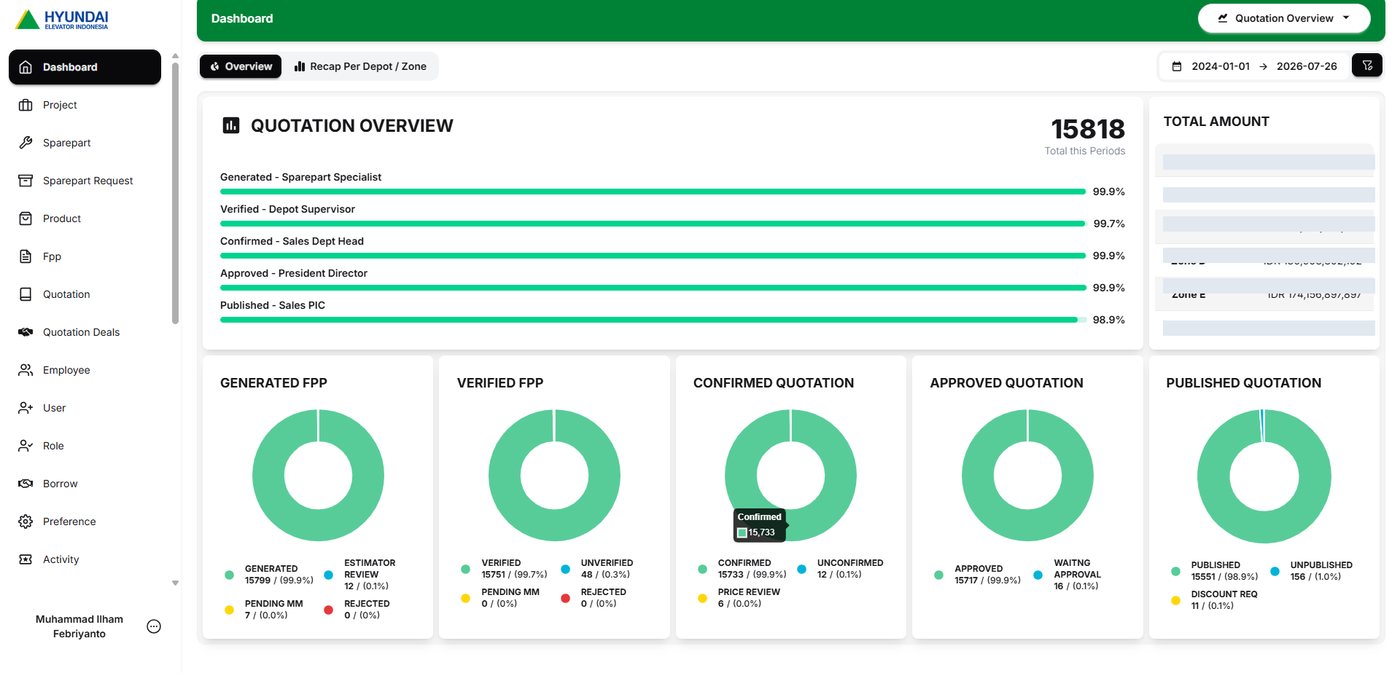The height and width of the screenshot is (673, 1400).
Task: Open the Quotation Overview dropdown
Action: pyautogui.click(x=1284, y=18)
